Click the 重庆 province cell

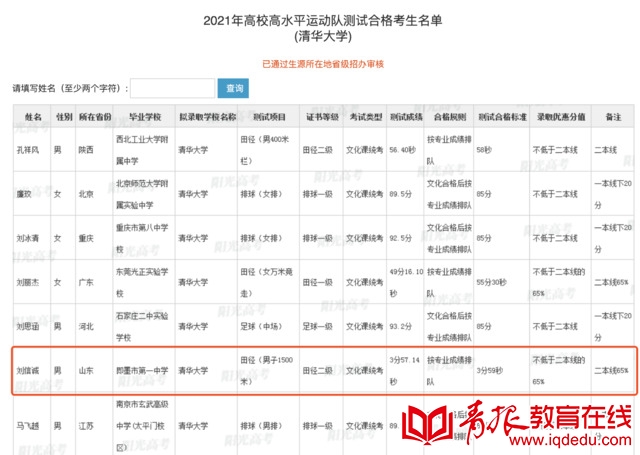click(x=86, y=238)
